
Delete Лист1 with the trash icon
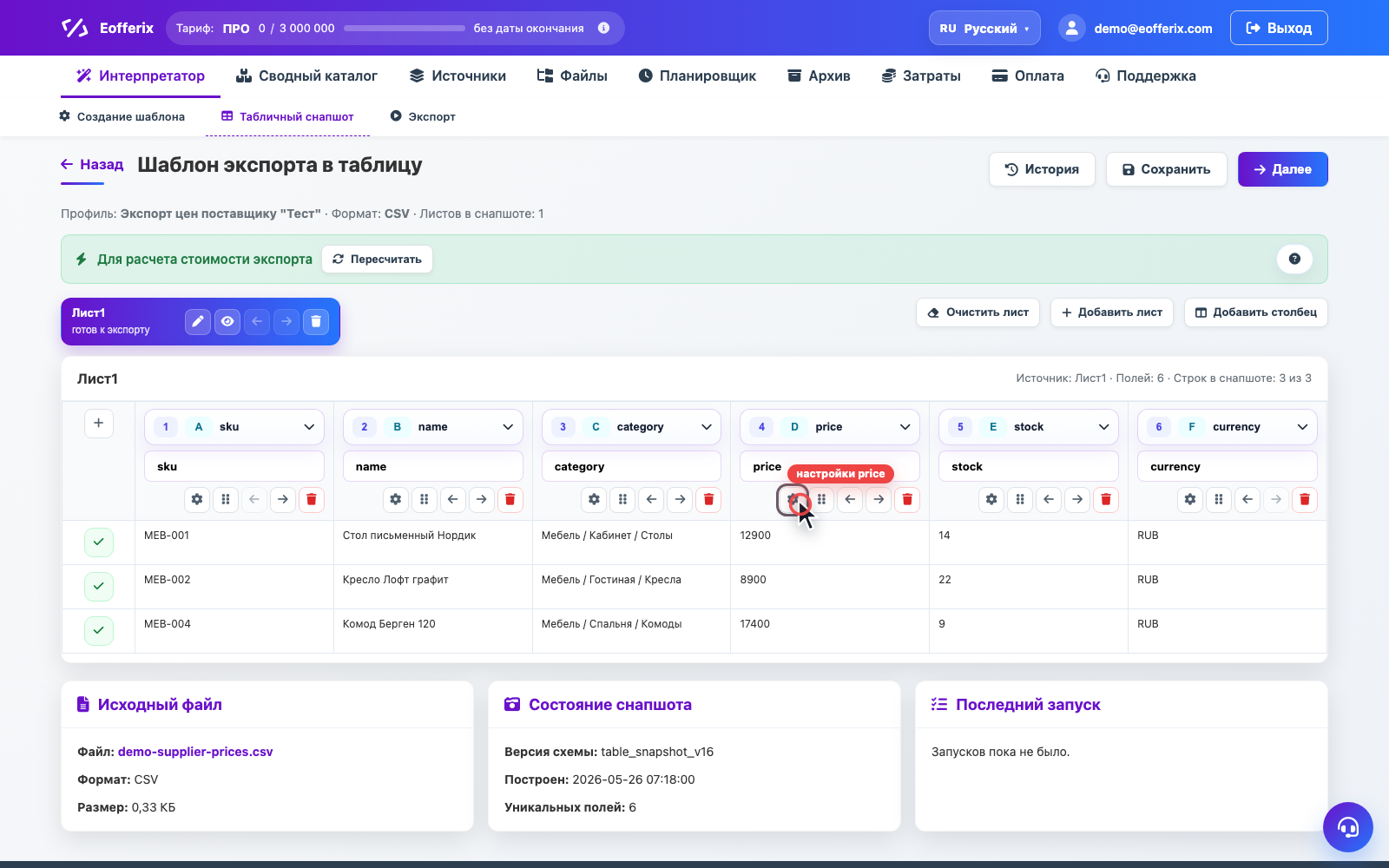point(316,321)
